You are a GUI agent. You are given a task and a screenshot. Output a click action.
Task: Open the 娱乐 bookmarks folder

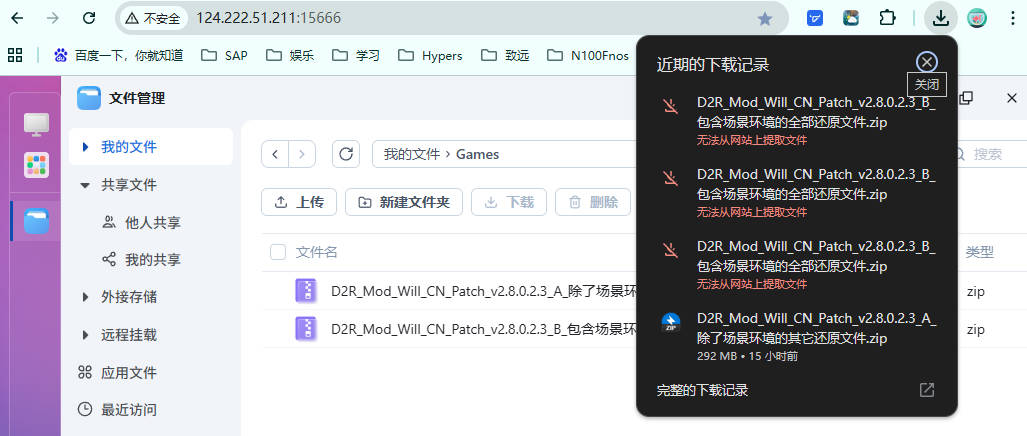290,56
